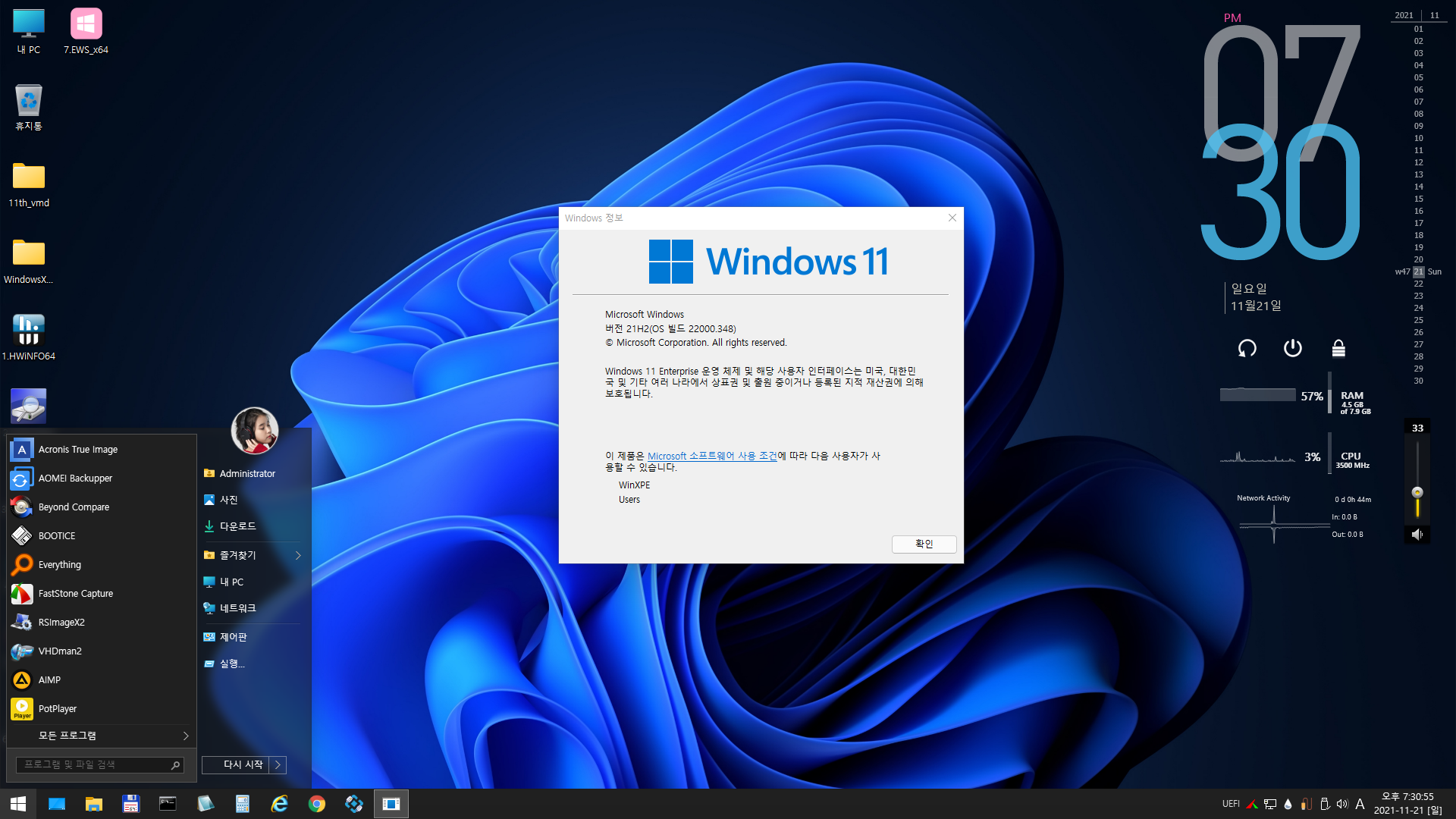This screenshot has width=1456, height=819.
Task: Open Everything from start menu
Action: [102, 565]
